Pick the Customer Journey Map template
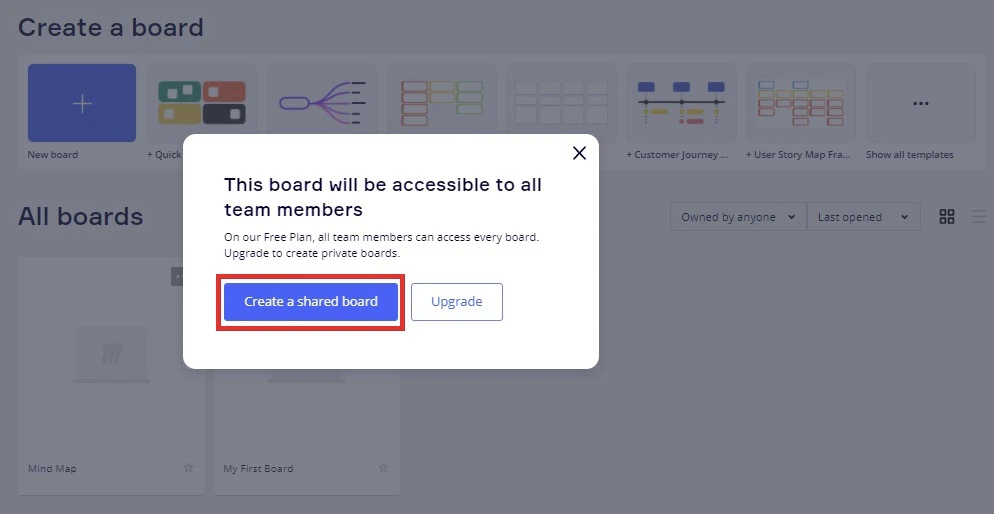This screenshot has height=514, width=994. click(681, 102)
